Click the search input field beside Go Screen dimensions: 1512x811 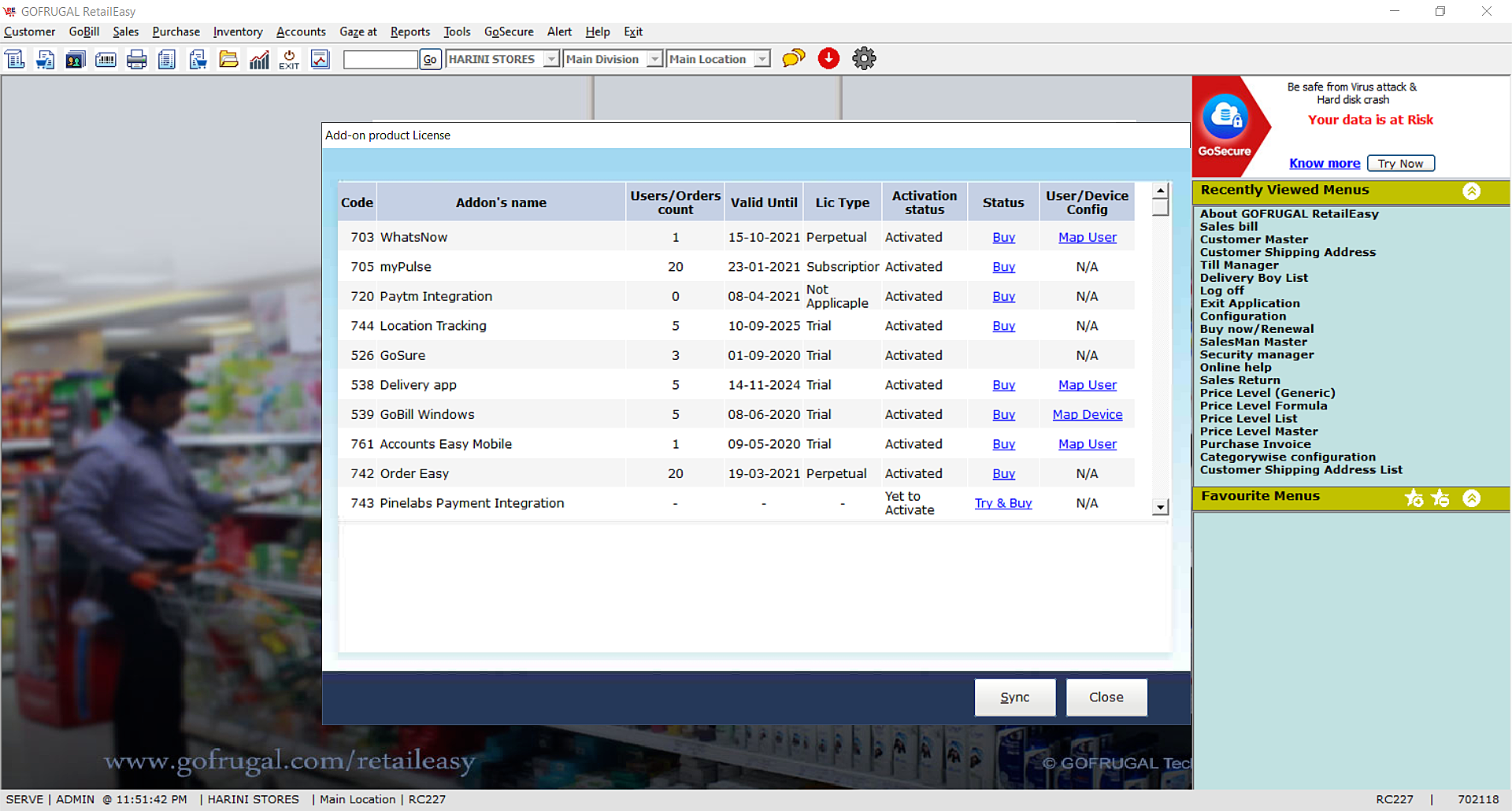[x=380, y=59]
